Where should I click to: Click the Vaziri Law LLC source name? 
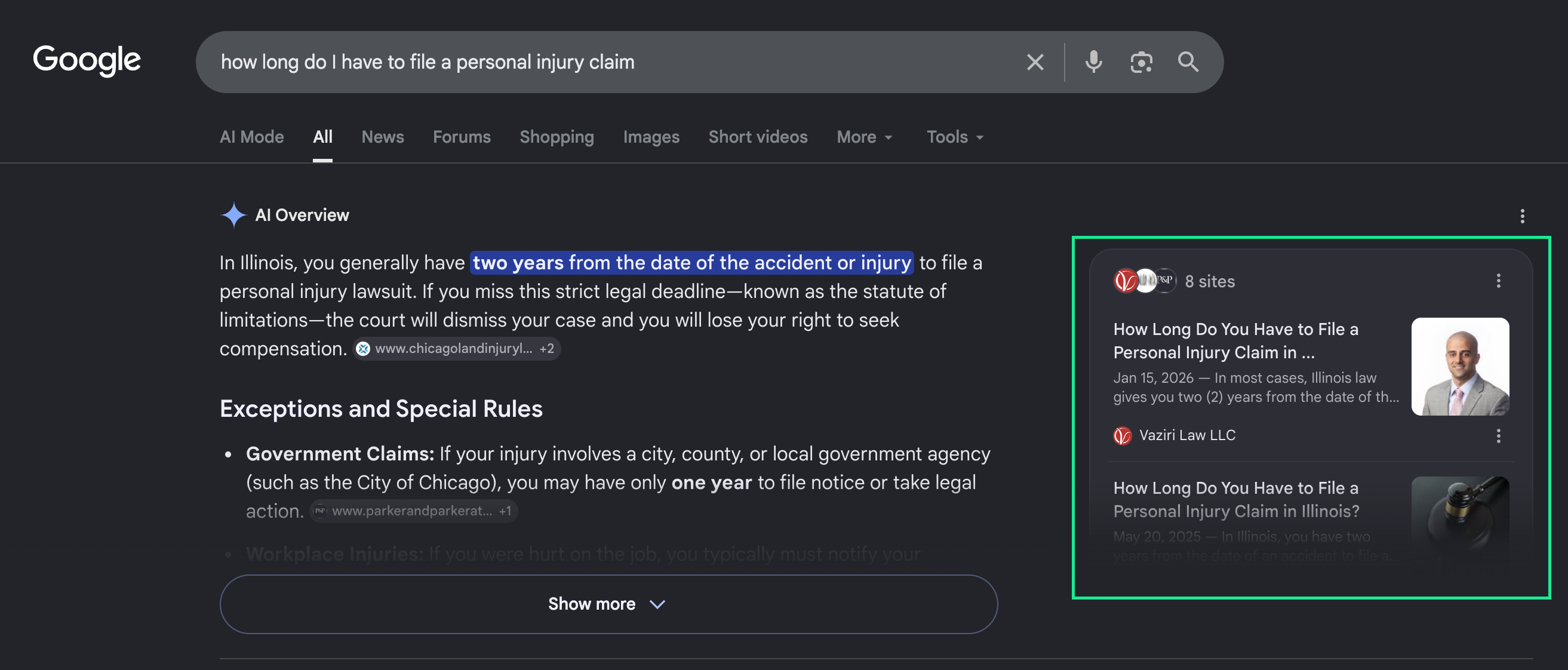(x=1187, y=435)
